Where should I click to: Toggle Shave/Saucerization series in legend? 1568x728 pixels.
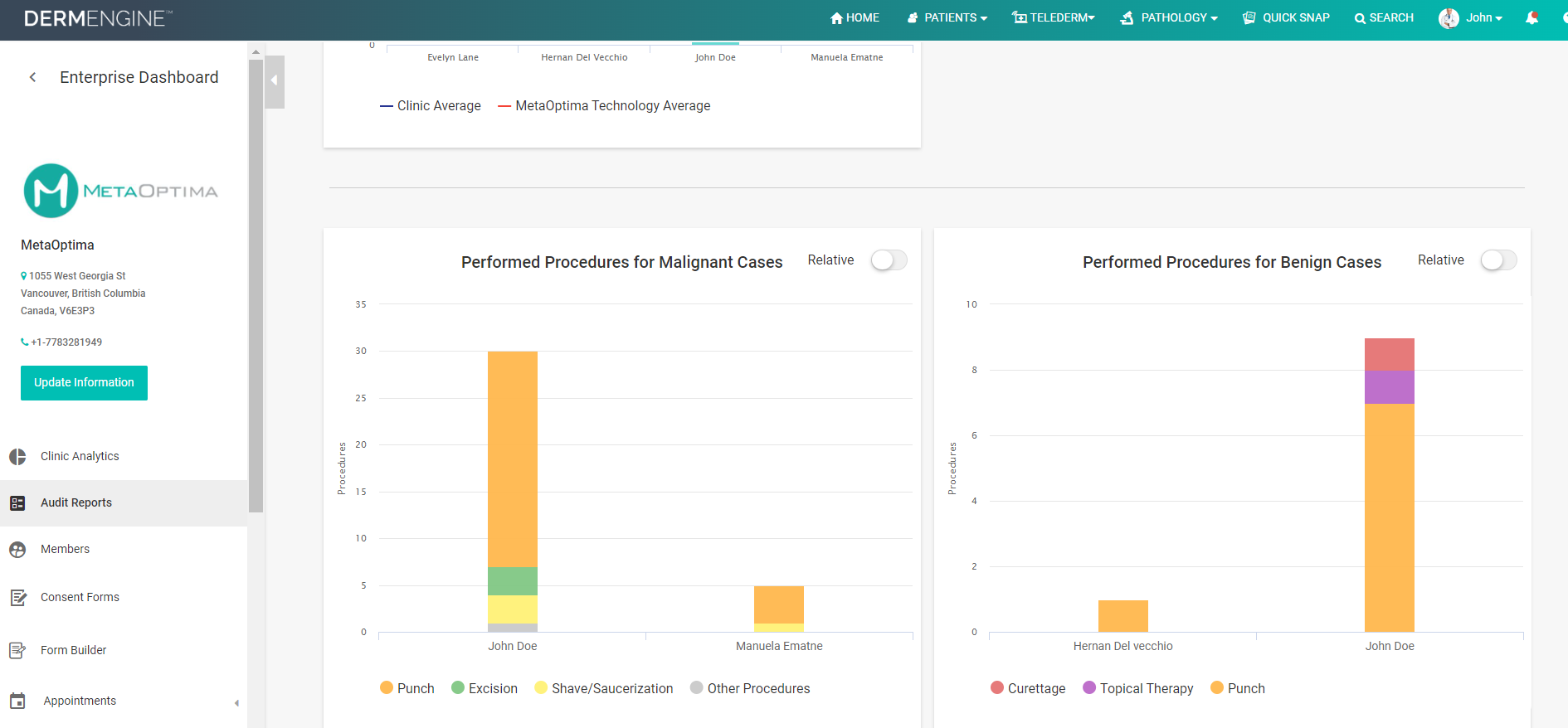pos(604,688)
